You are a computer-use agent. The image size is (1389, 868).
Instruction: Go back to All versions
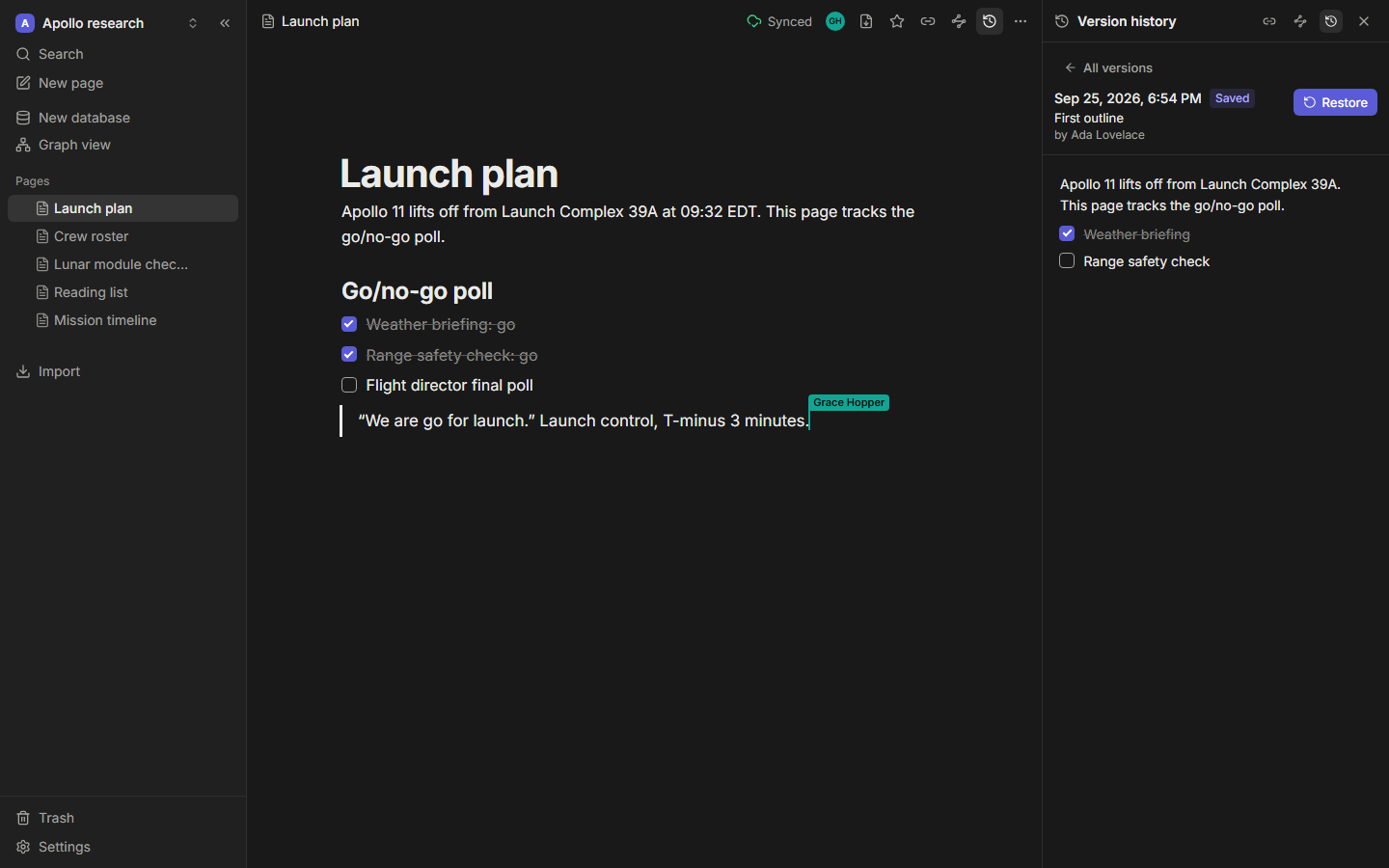(x=1108, y=68)
